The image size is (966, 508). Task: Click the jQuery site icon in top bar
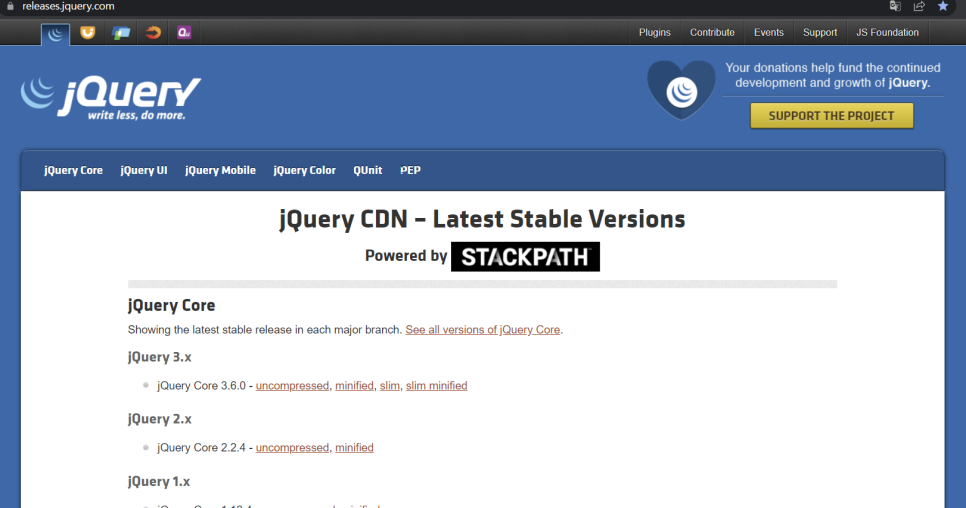click(x=55, y=33)
